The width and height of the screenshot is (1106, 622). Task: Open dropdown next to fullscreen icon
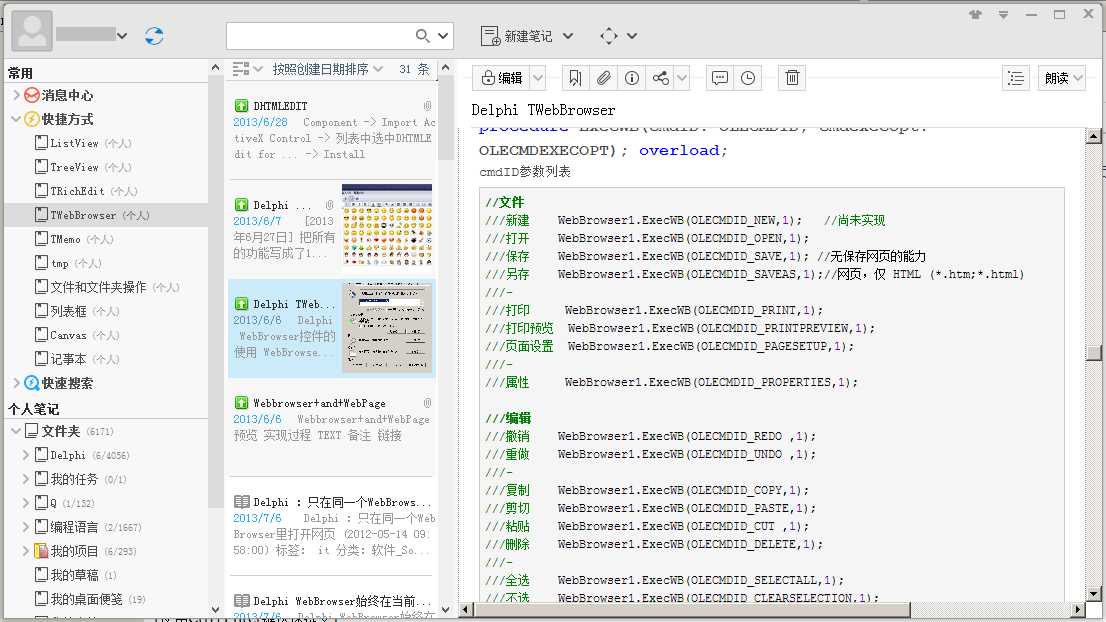(632, 36)
